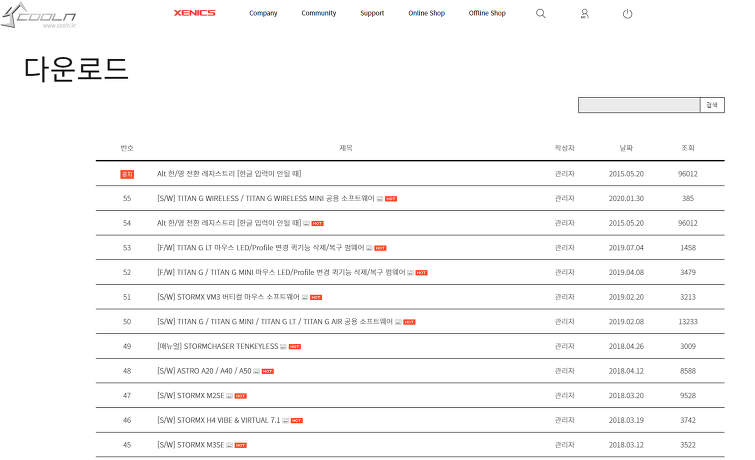The width and height of the screenshot is (755, 460).
Task: Click HOT badge on STORMX H4 VIBE row
Action: click(x=297, y=421)
